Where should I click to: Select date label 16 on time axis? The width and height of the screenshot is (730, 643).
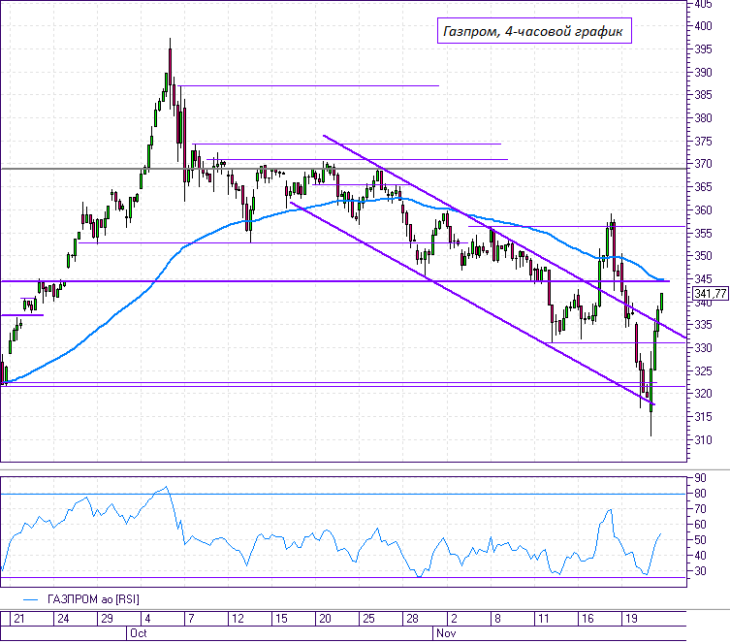(x=588, y=619)
